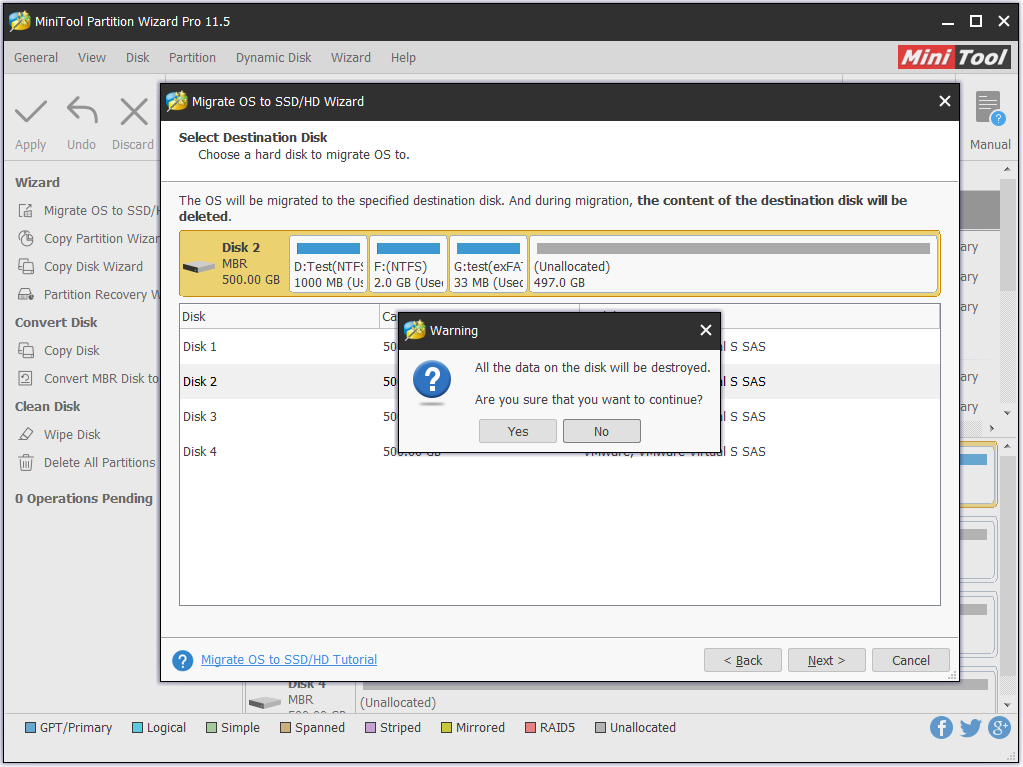This screenshot has height=767, width=1023.
Task: Click the Partition Recovery Wizard sidebar icon
Action: [25, 294]
